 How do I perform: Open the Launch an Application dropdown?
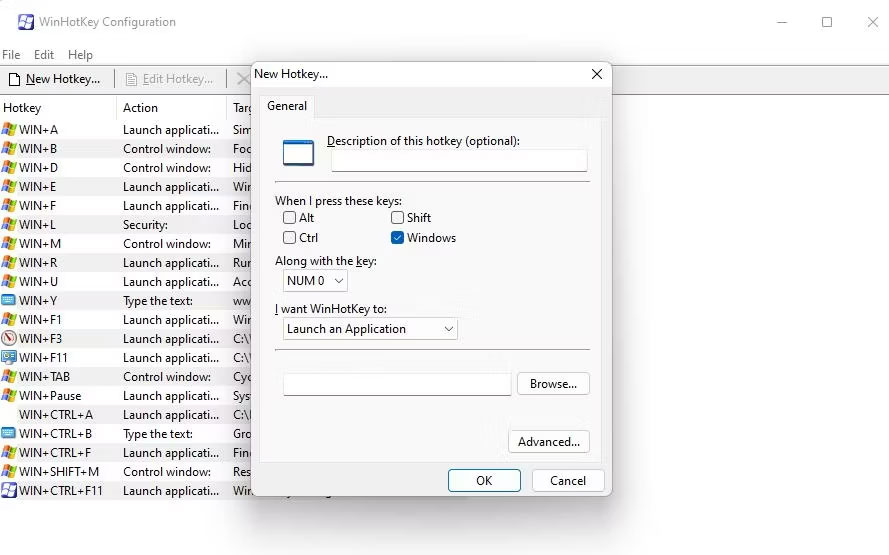370,329
